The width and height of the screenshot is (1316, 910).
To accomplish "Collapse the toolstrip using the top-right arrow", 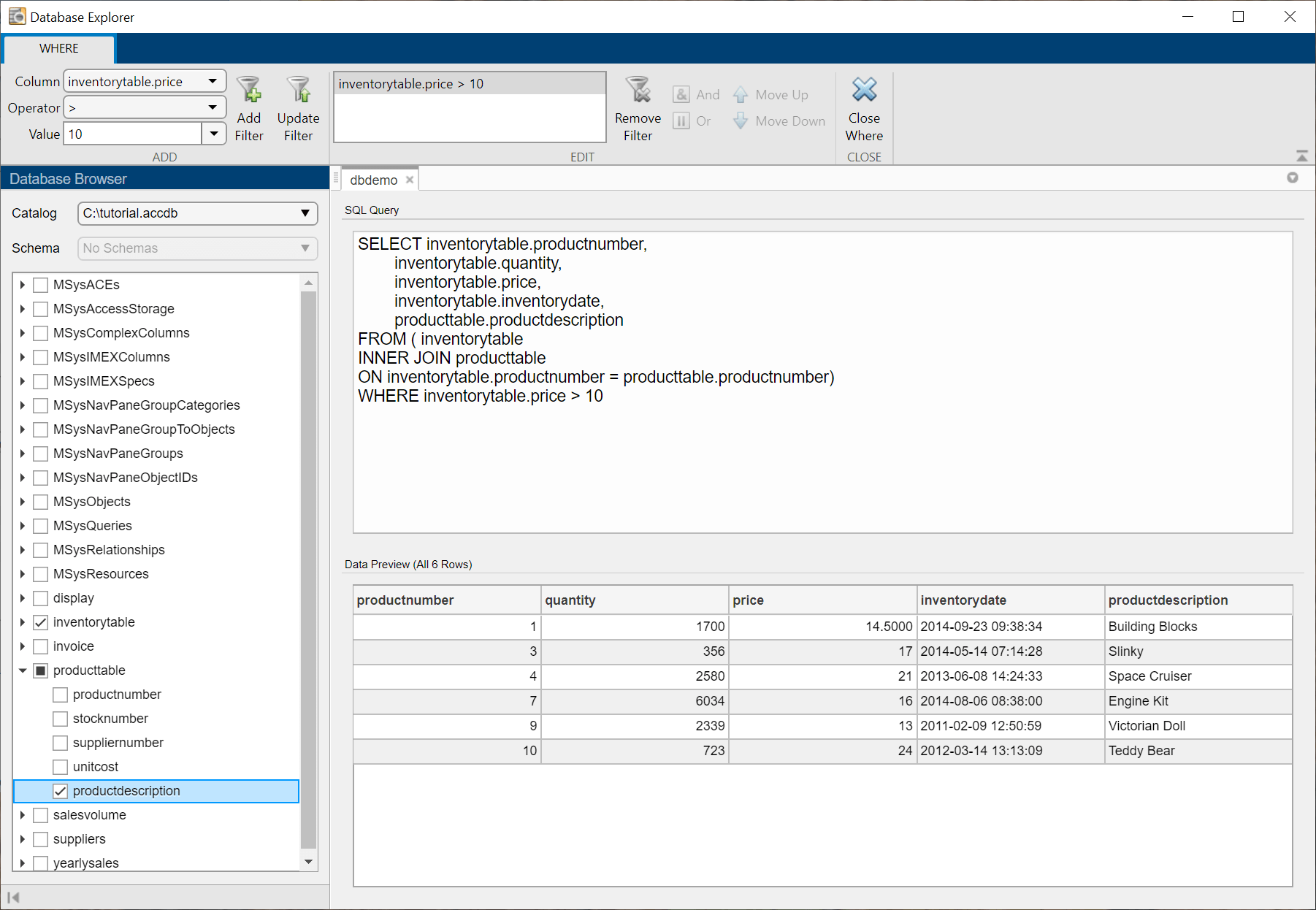I will pyautogui.click(x=1301, y=156).
